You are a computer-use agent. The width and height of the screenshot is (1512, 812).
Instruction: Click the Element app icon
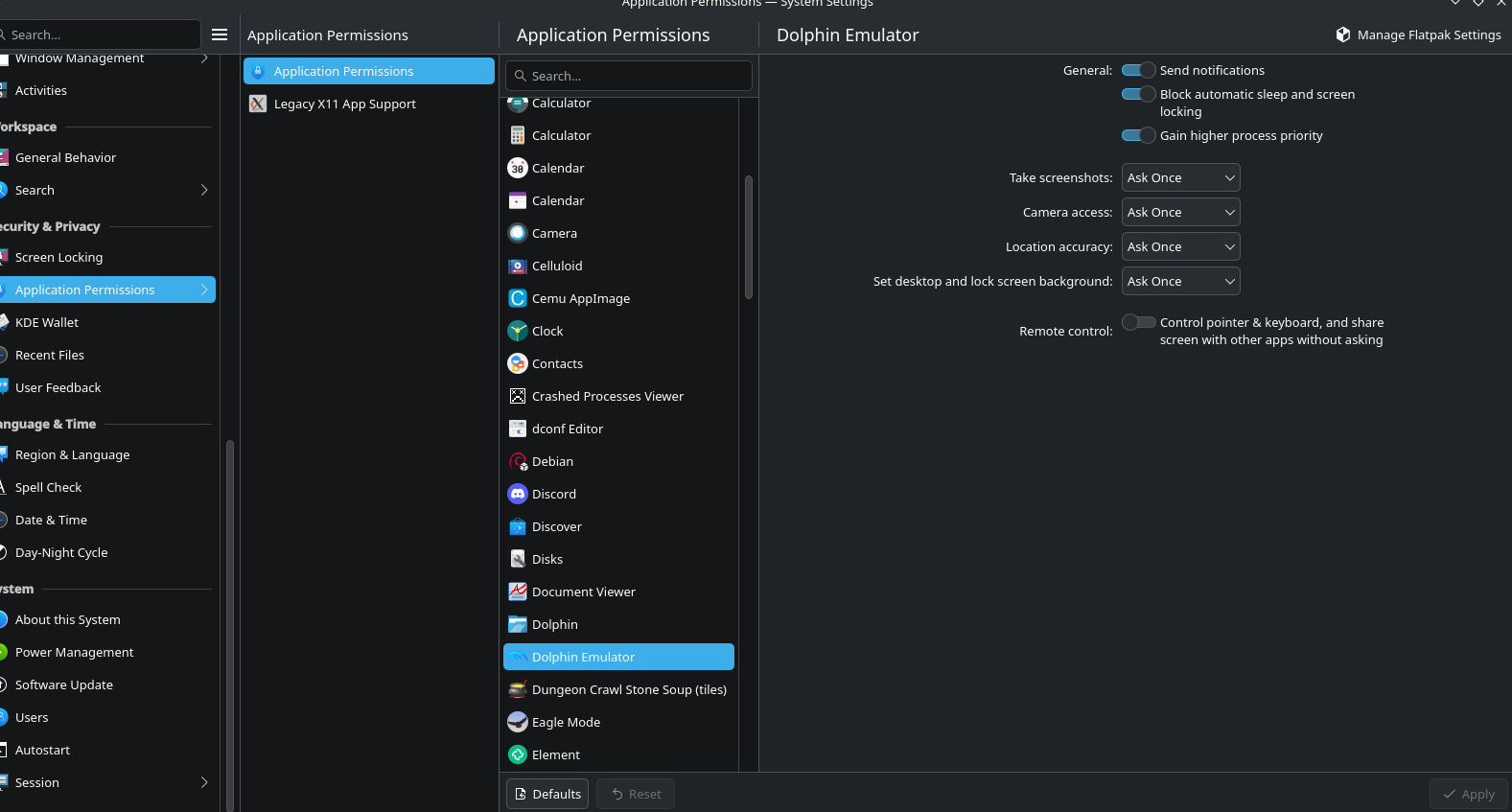[x=518, y=754]
